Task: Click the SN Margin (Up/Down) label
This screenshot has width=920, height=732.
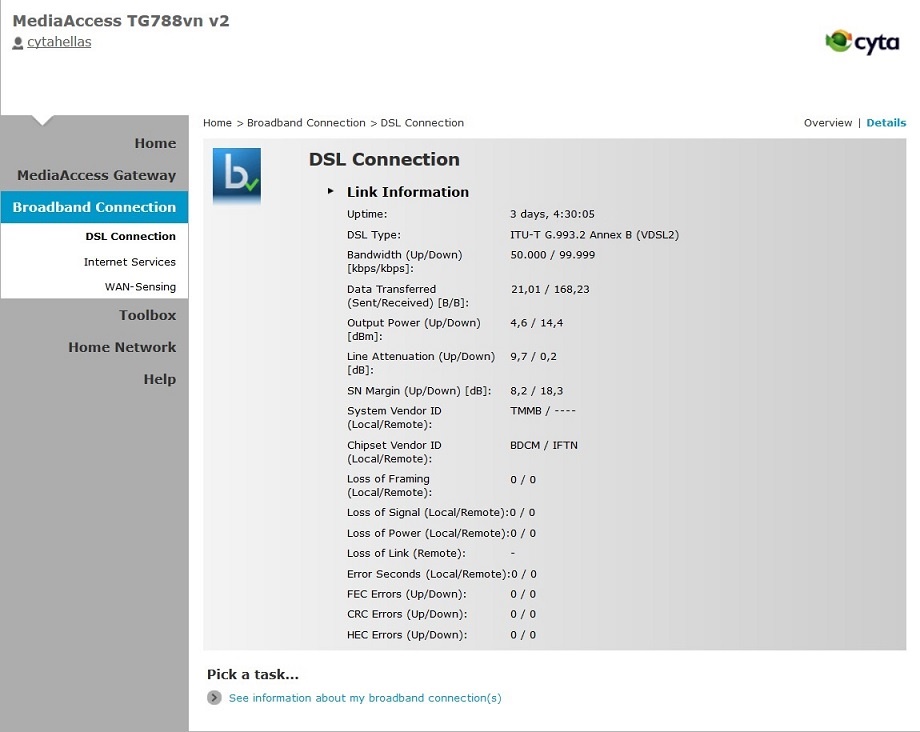Action: pyautogui.click(x=419, y=391)
